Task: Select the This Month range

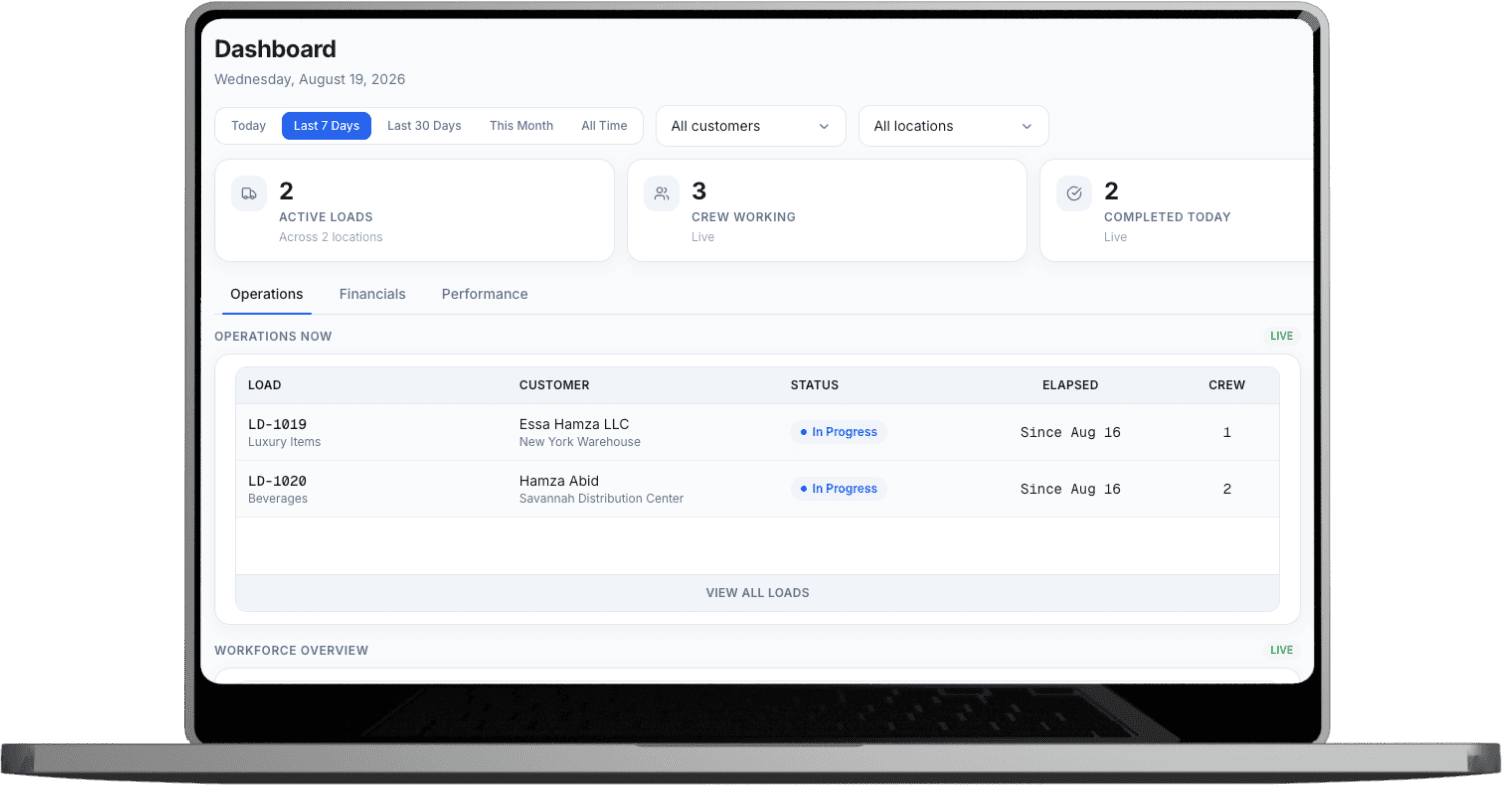Action: click(521, 126)
